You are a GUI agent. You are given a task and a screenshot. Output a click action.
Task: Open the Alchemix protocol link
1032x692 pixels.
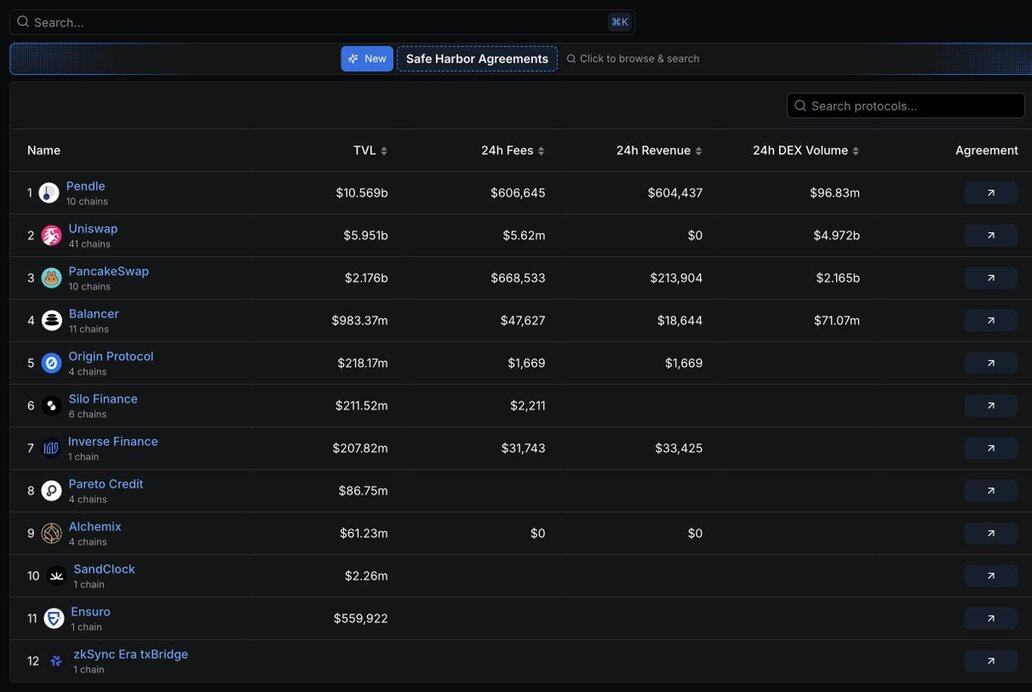point(95,527)
